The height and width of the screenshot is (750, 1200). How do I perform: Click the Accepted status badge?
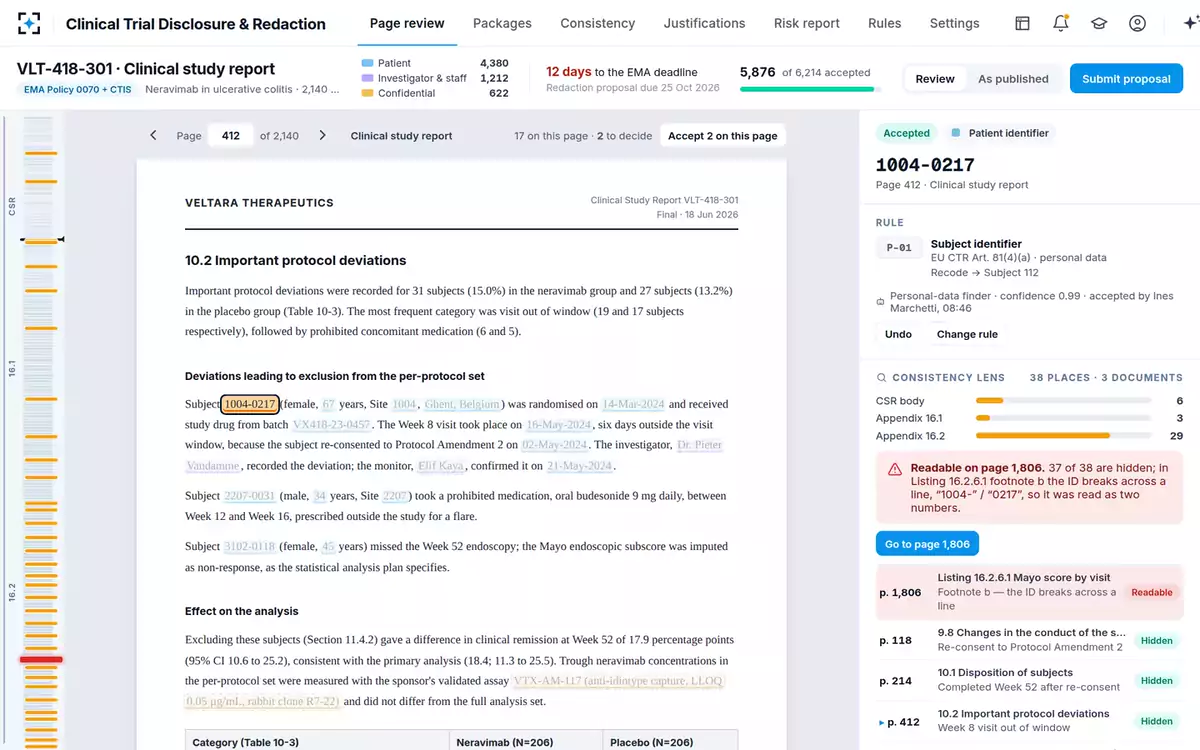click(x=906, y=133)
